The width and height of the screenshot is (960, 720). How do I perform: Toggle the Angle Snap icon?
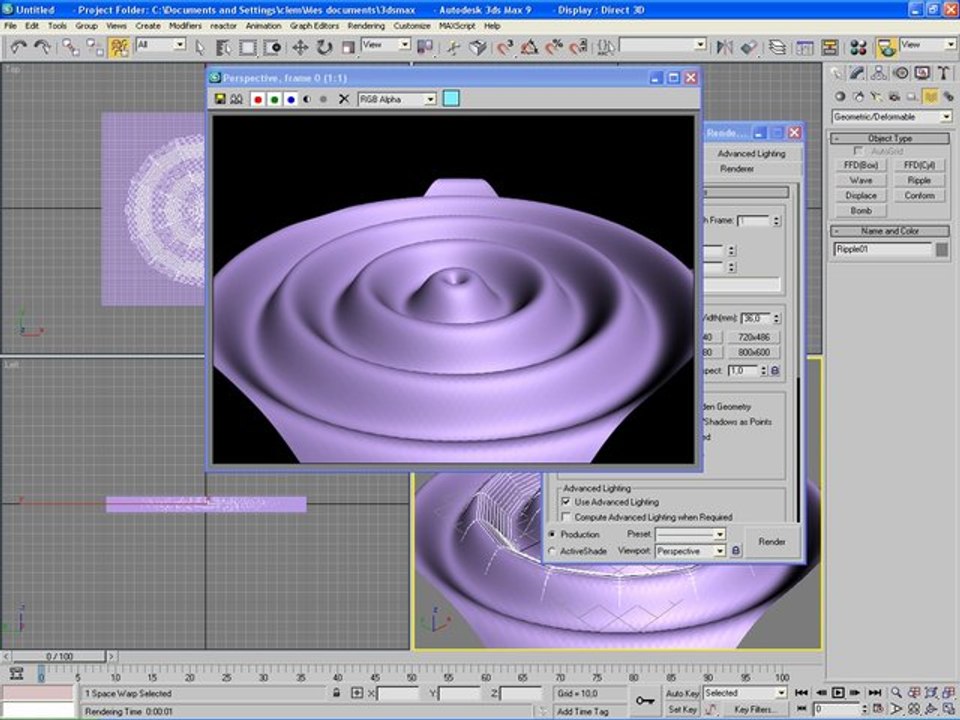[x=530, y=47]
